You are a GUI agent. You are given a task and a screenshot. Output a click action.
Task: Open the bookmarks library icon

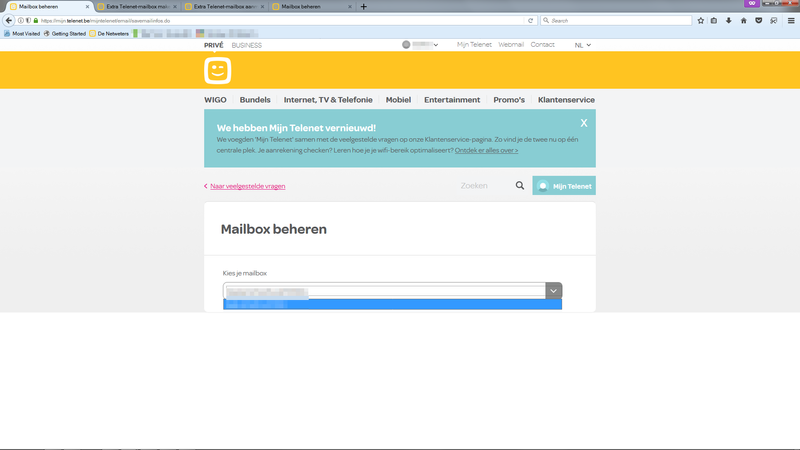714,21
